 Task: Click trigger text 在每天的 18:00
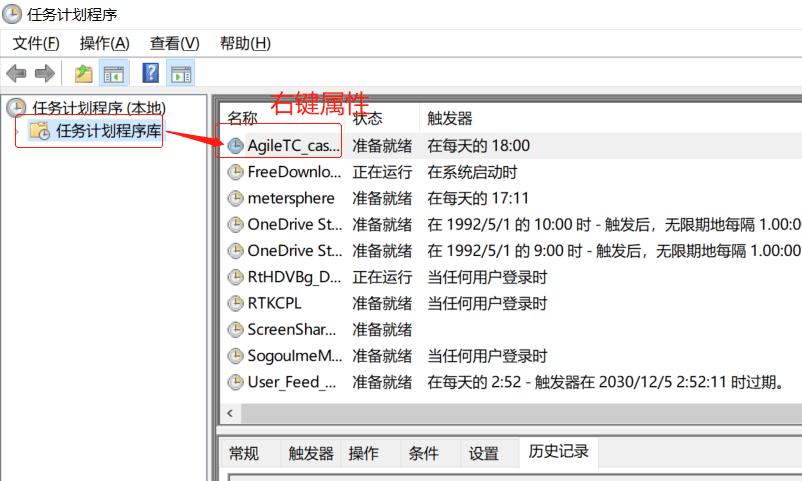point(478,146)
